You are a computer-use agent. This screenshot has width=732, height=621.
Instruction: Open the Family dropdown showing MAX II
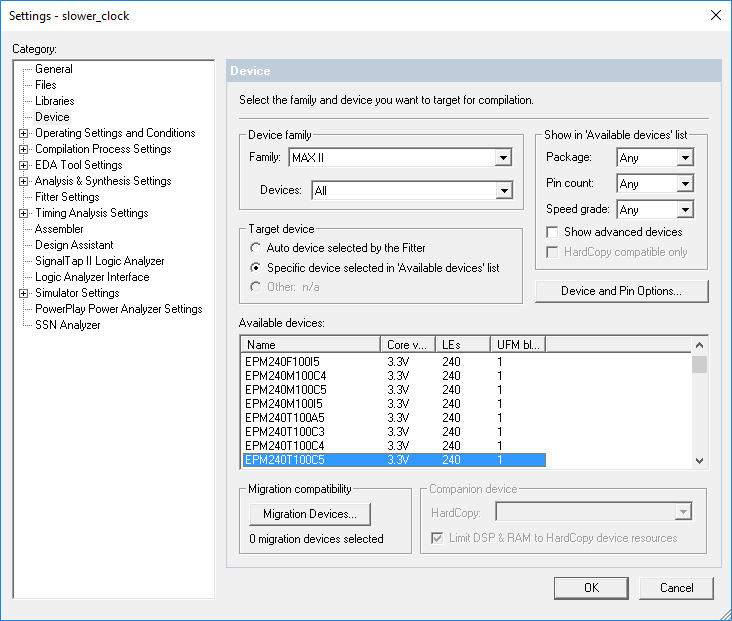click(502, 158)
